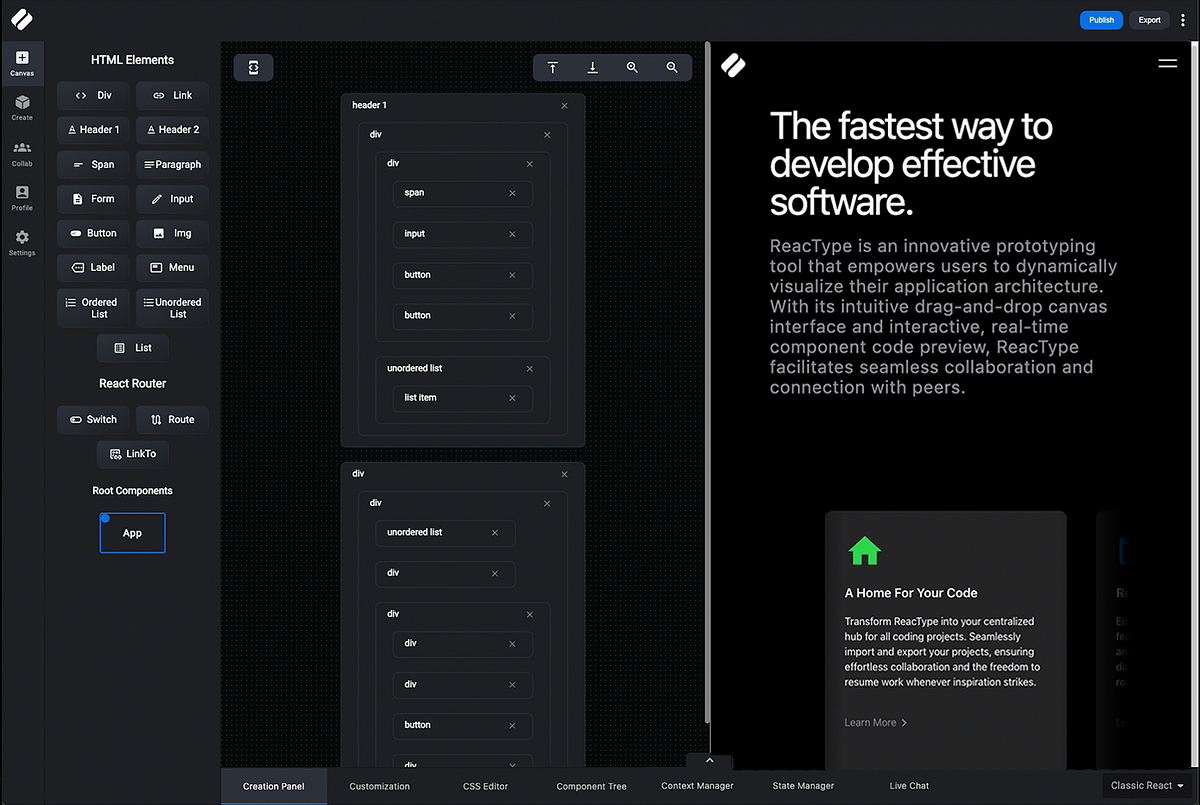Switch to the Customization tab

coord(379,786)
